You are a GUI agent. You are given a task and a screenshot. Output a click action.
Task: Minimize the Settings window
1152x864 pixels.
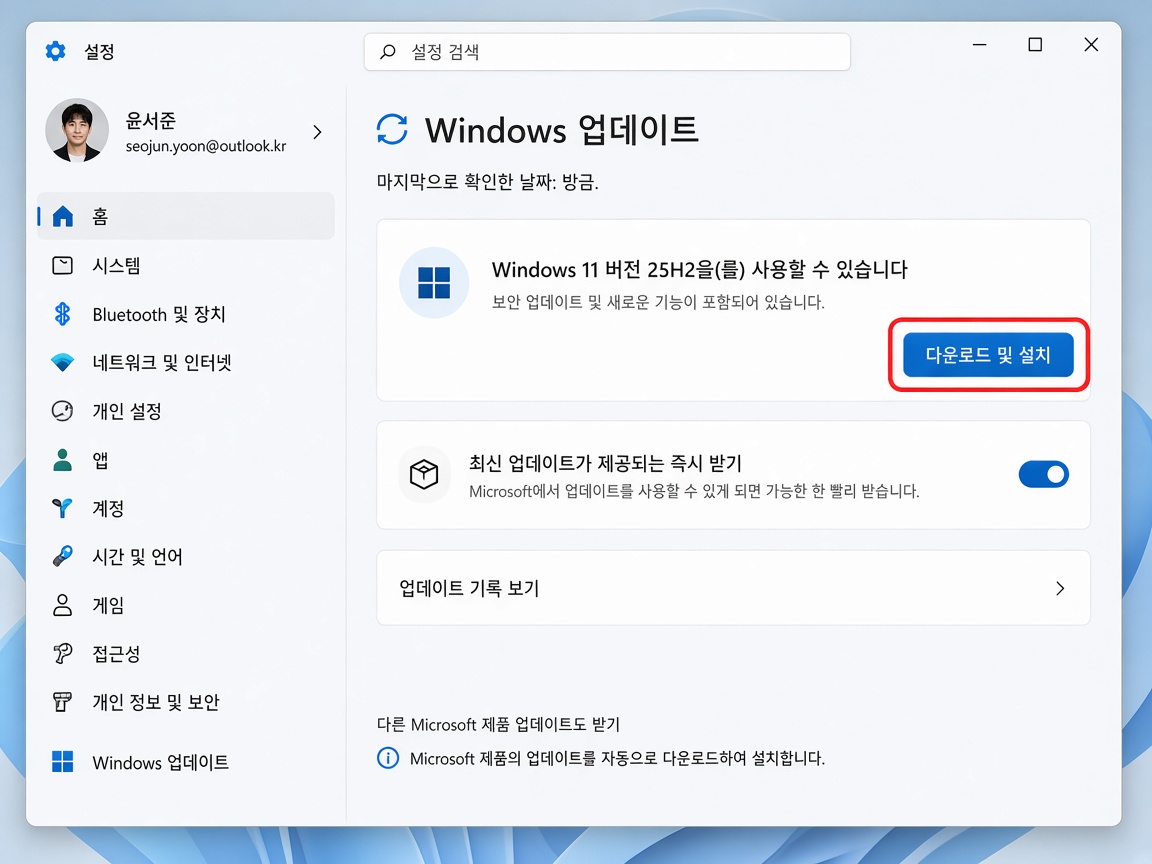979,45
